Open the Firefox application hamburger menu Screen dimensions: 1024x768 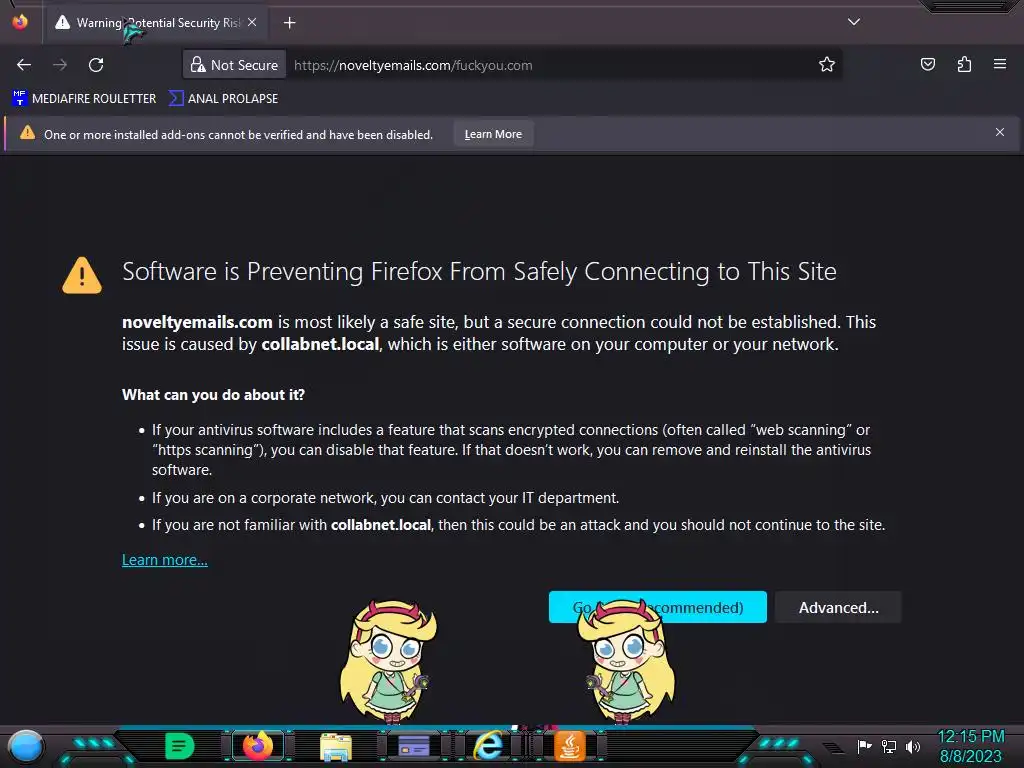tap(1000, 64)
